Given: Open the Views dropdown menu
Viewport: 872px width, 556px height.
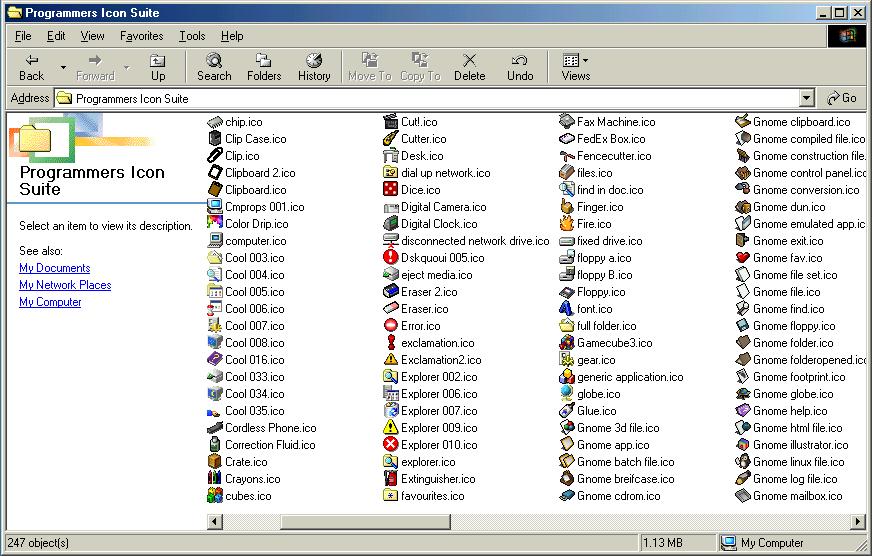Looking at the screenshot, I should [x=575, y=67].
